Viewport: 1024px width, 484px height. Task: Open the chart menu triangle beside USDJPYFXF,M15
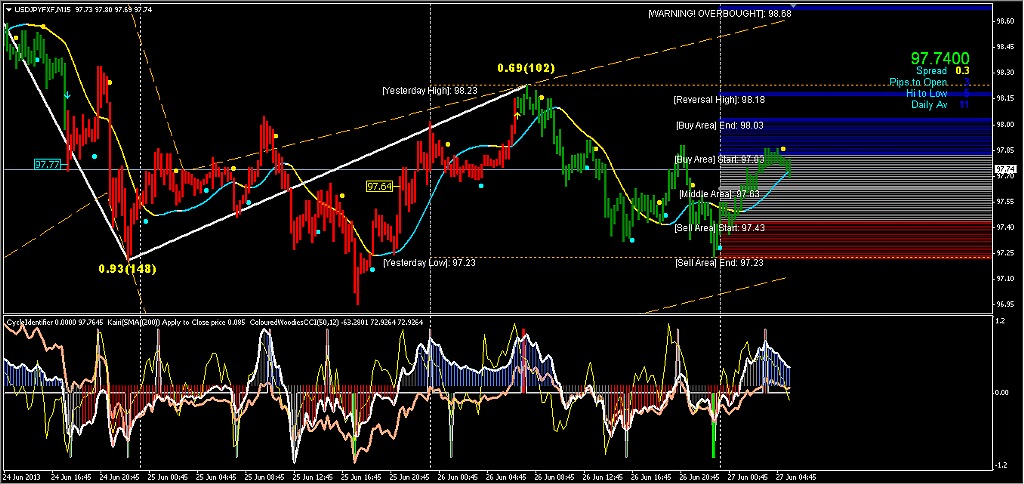click(x=7, y=10)
